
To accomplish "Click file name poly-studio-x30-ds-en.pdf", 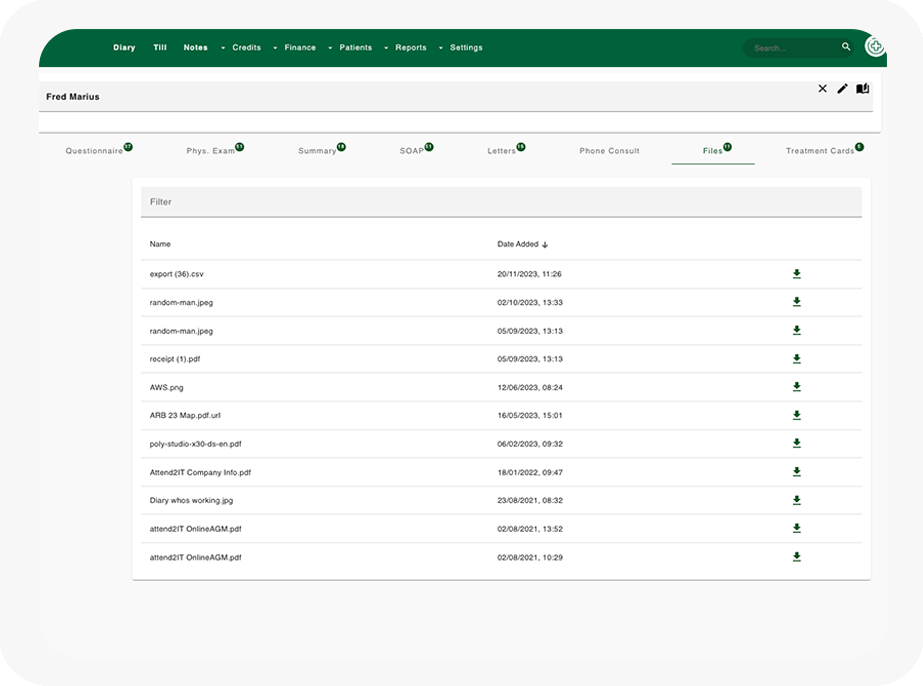I will pyautogui.click(x=195, y=444).
